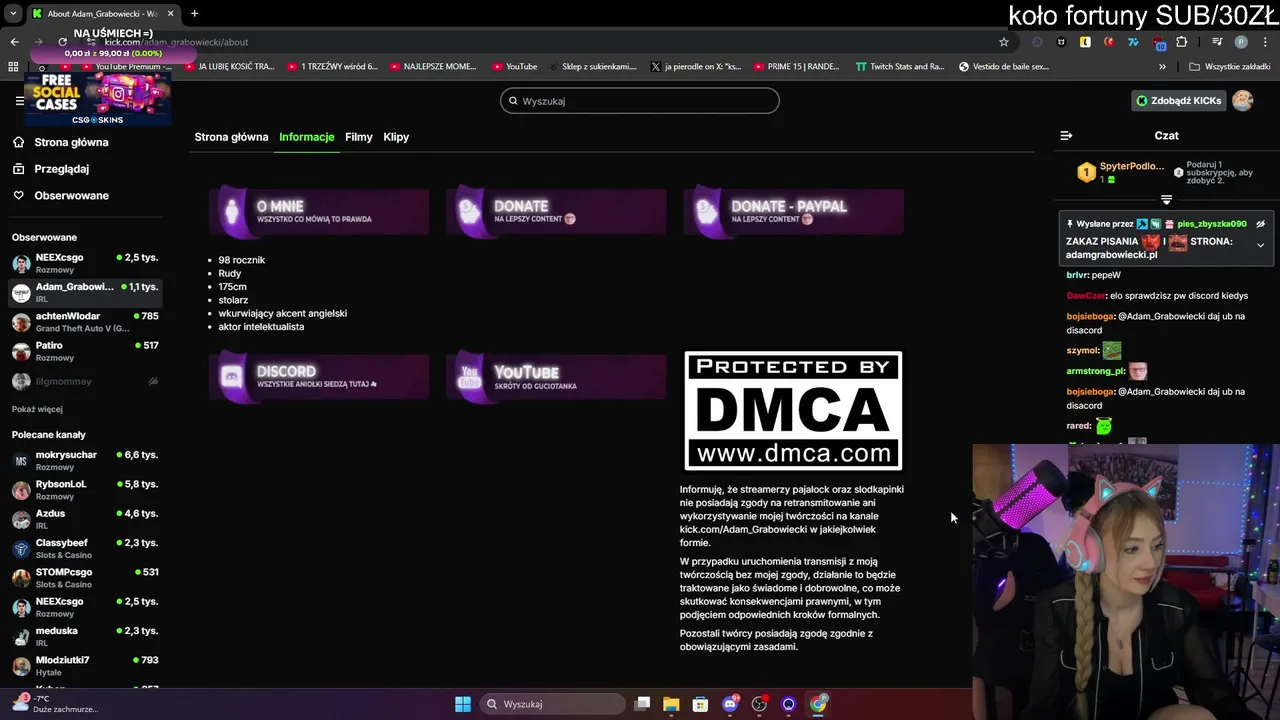Open Adam_Grabowiecki in followed channels
Screen dimensions: 1280x720
(x=85, y=293)
